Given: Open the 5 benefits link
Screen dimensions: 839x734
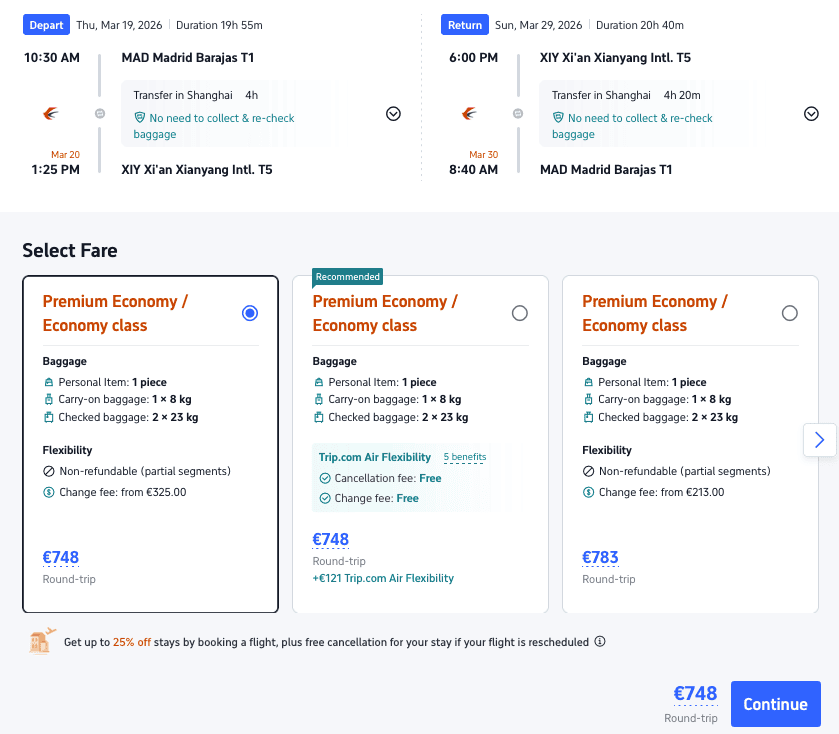Looking at the screenshot, I should [x=465, y=457].
